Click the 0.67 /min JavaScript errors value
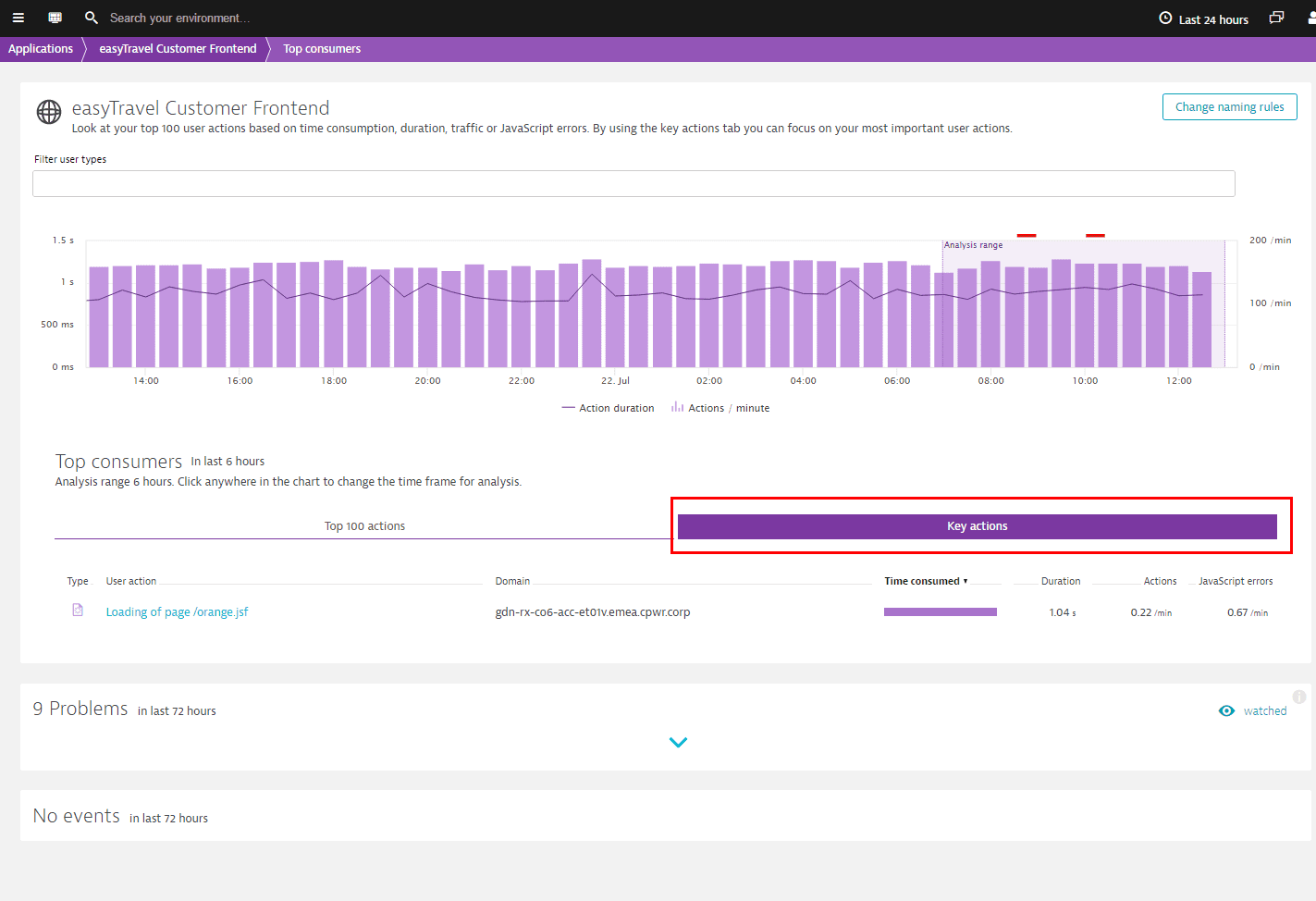 1248,612
